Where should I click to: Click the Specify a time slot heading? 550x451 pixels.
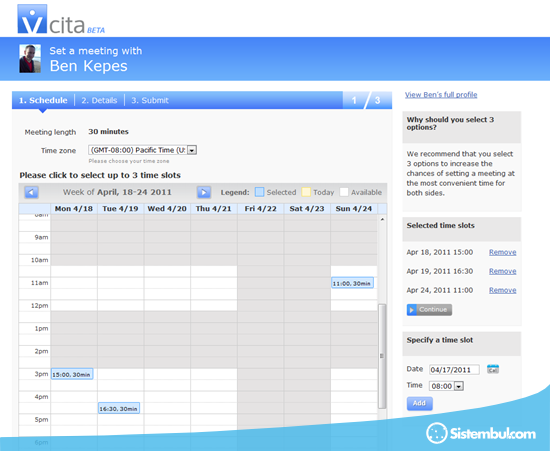(440, 340)
